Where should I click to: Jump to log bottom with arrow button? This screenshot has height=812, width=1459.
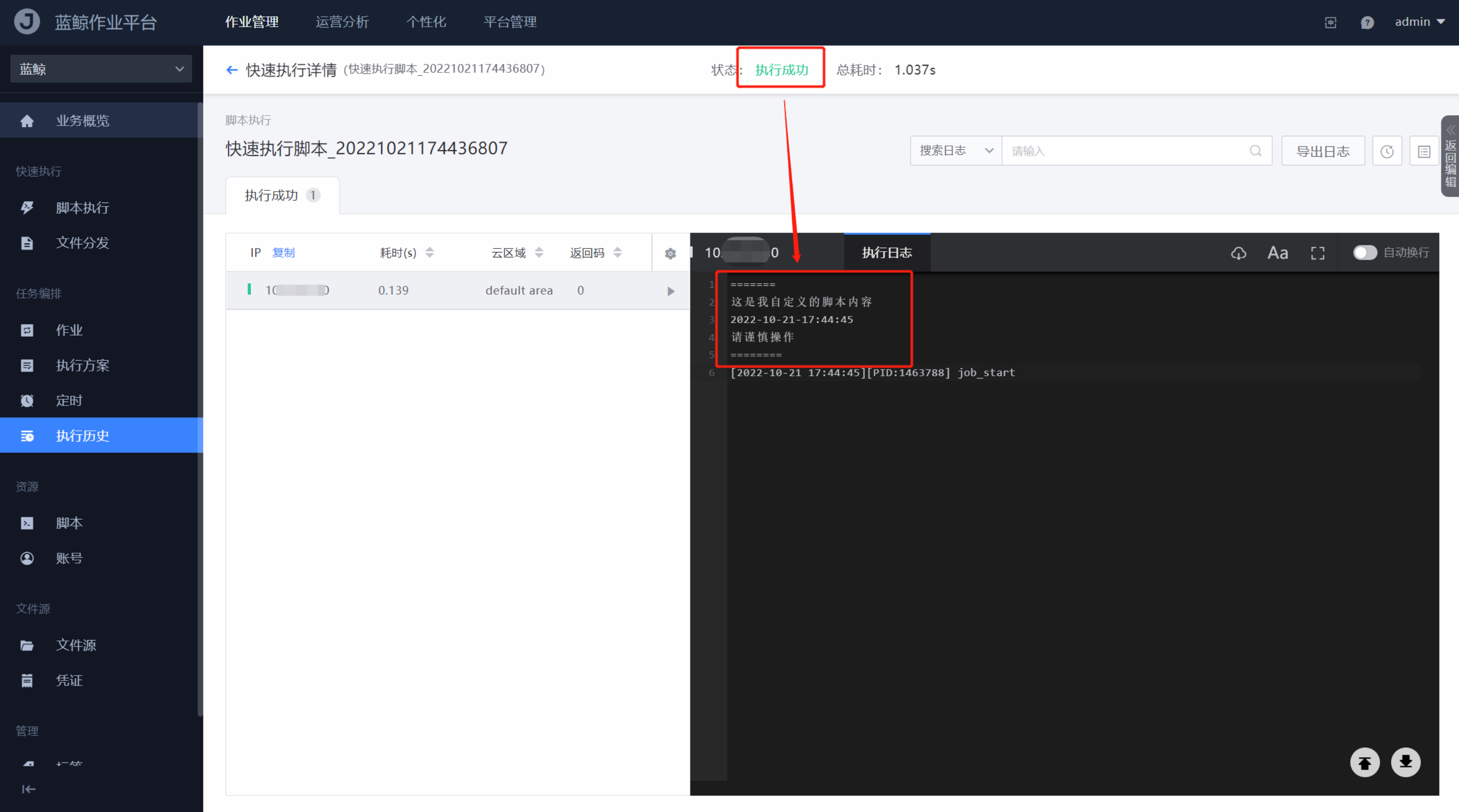coord(1405,762)
